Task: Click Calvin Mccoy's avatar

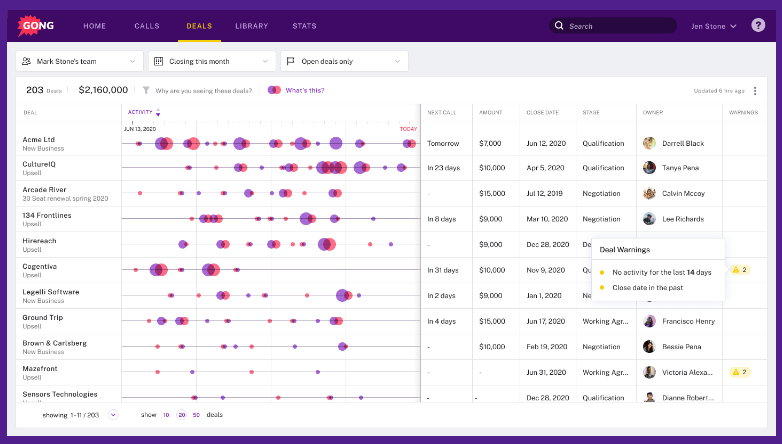Action: (649, 193)
